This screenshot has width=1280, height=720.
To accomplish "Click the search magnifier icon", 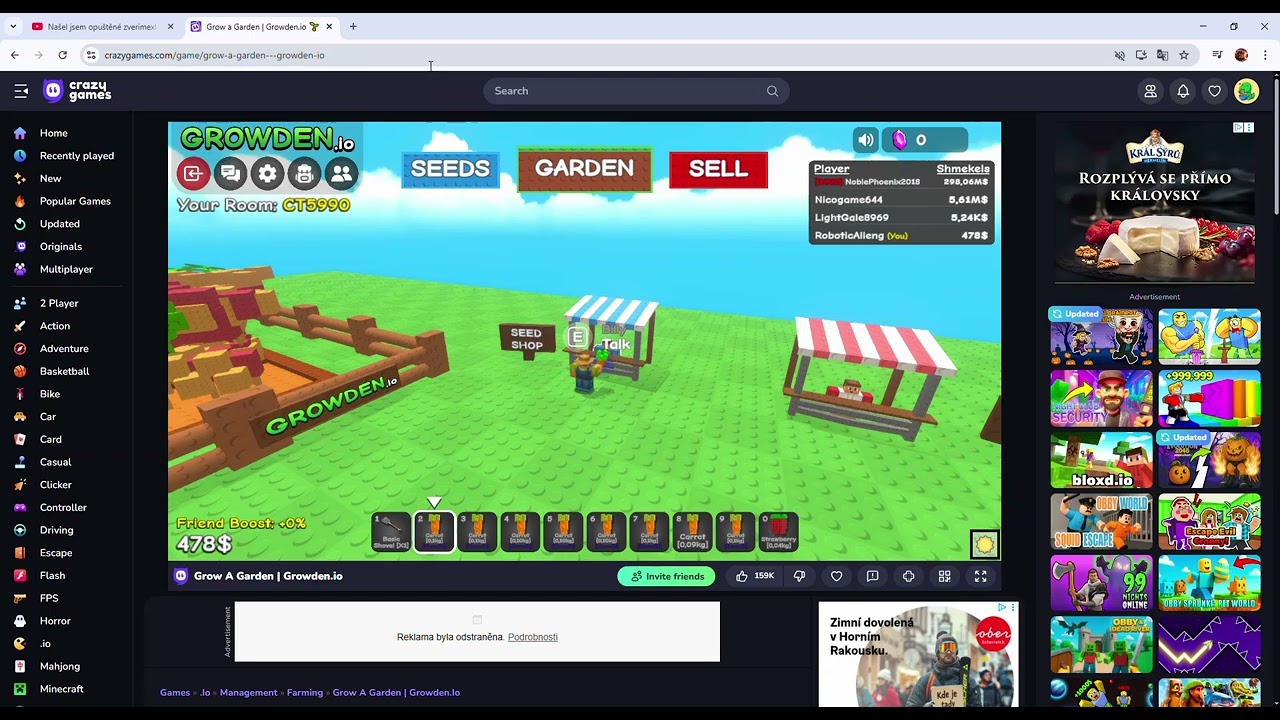I will (772, 91).
